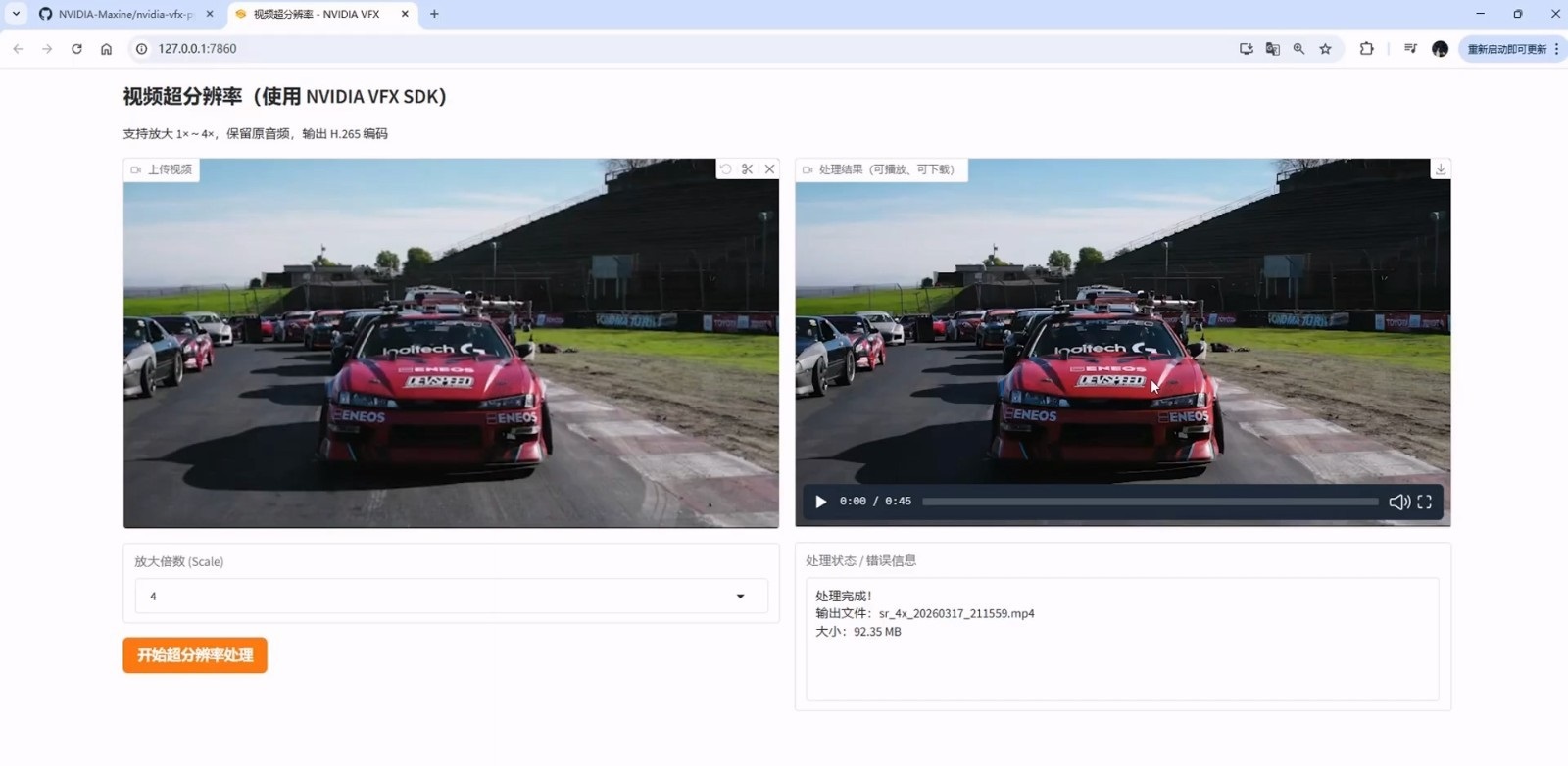Click the output video progress bar
Screen dimensions: 1568x766
pos(1149,502)
